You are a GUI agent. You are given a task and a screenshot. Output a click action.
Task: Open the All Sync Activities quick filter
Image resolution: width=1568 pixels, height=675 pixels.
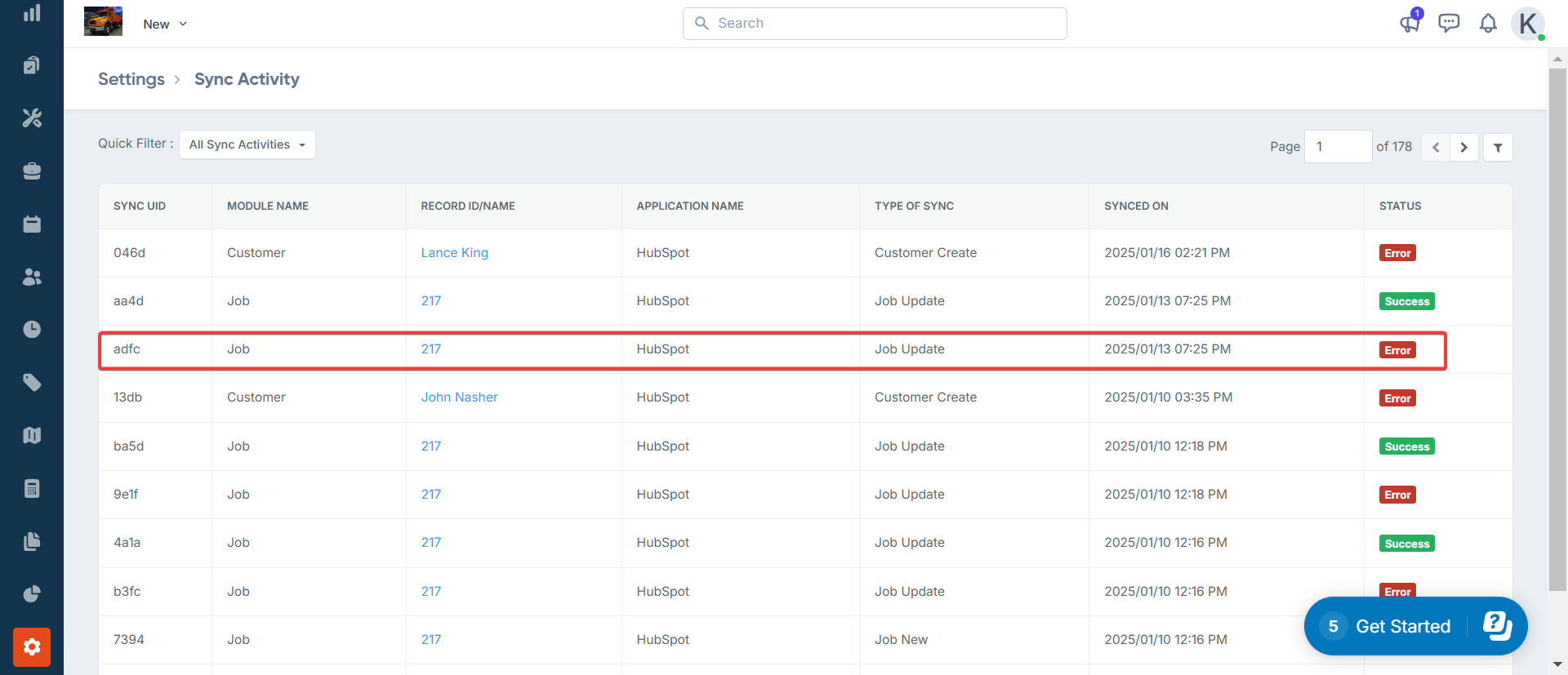[247, 144]
